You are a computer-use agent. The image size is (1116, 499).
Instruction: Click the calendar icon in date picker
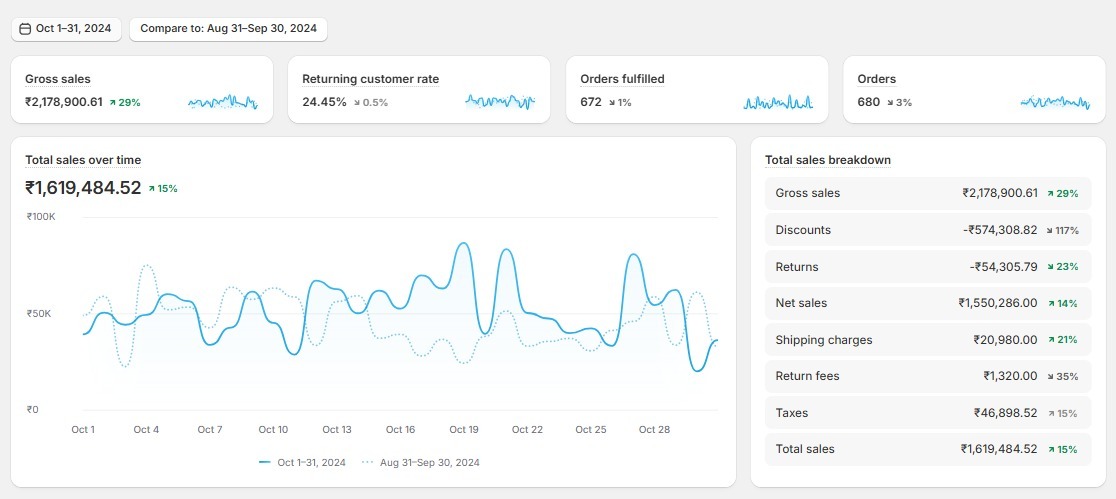point(25,29)
